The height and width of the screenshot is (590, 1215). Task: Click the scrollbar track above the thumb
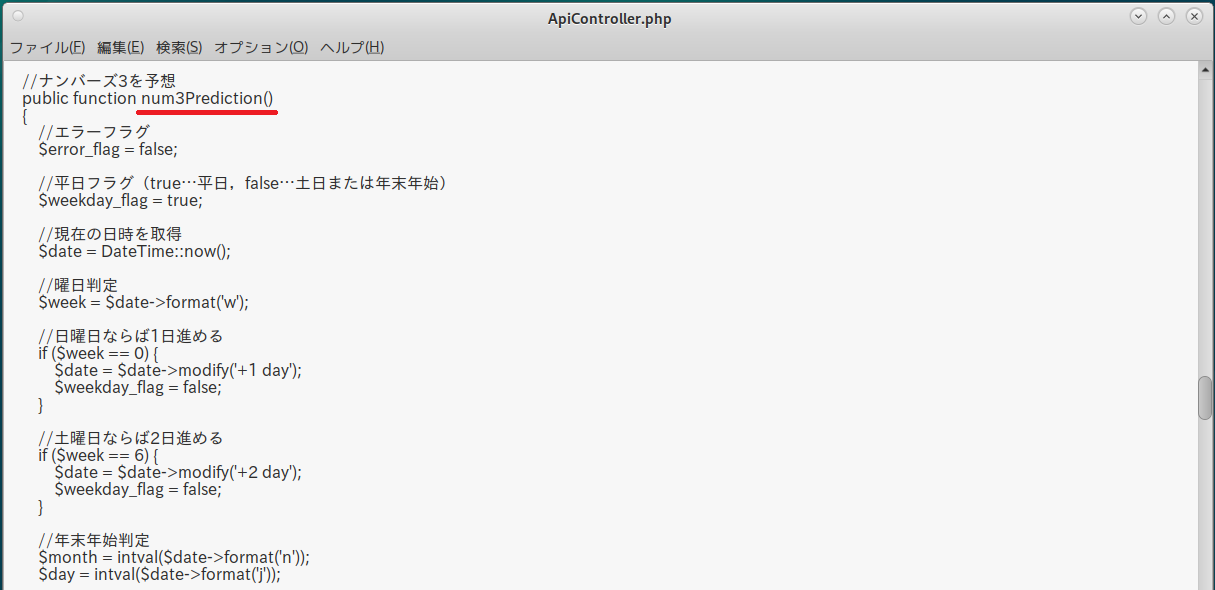[1205, 220]
